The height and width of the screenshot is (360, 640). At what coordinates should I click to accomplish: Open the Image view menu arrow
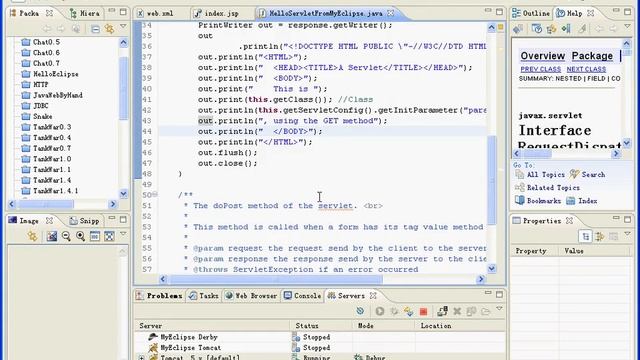(123, 234)
